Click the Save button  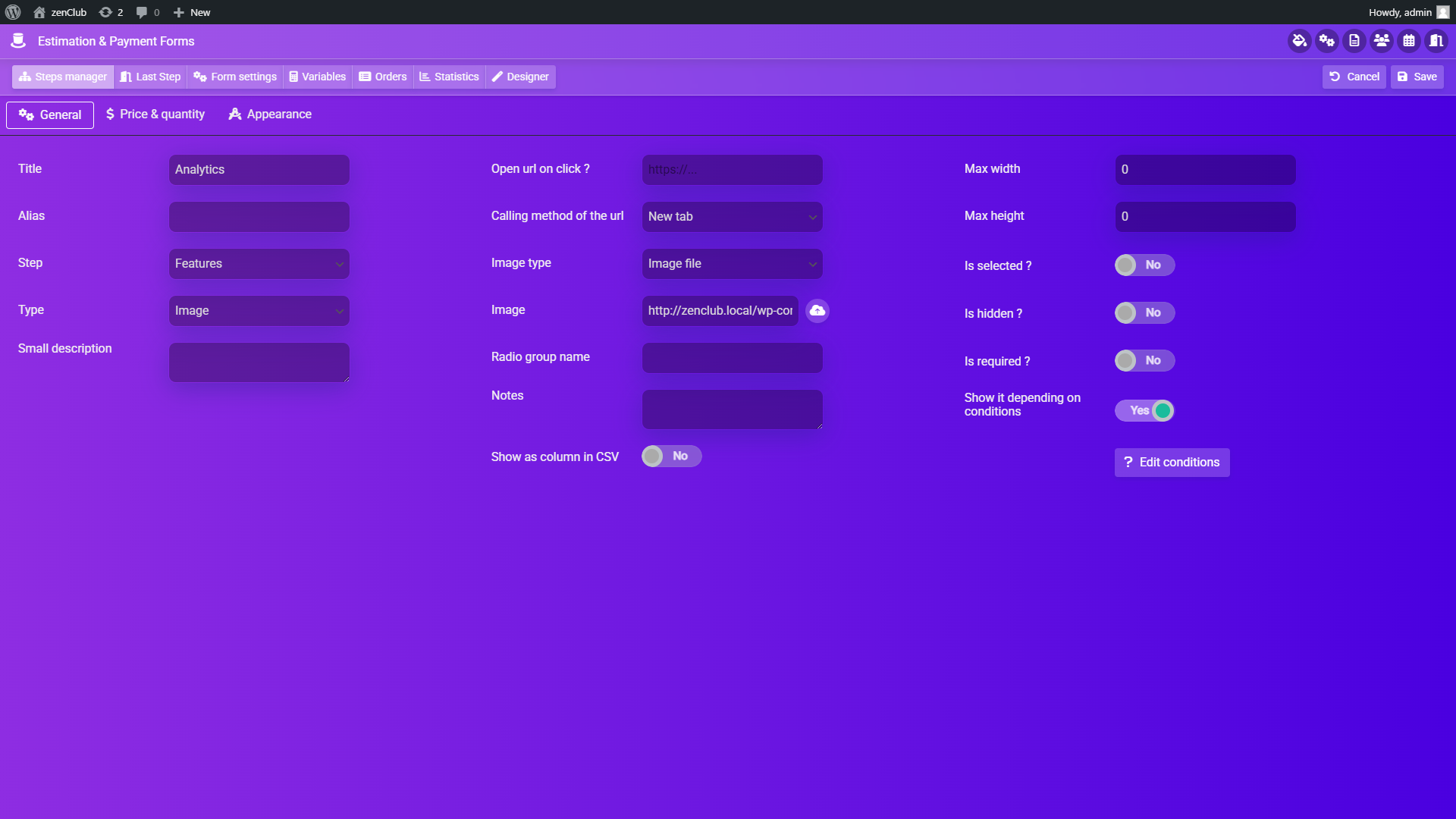coord(1417,77)
